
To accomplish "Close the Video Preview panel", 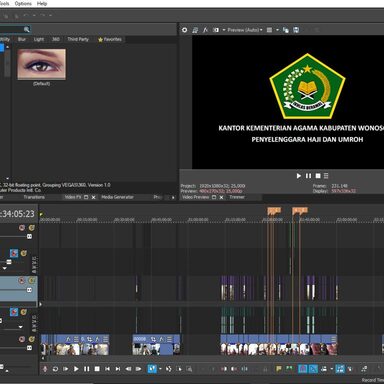I will 221,197.
